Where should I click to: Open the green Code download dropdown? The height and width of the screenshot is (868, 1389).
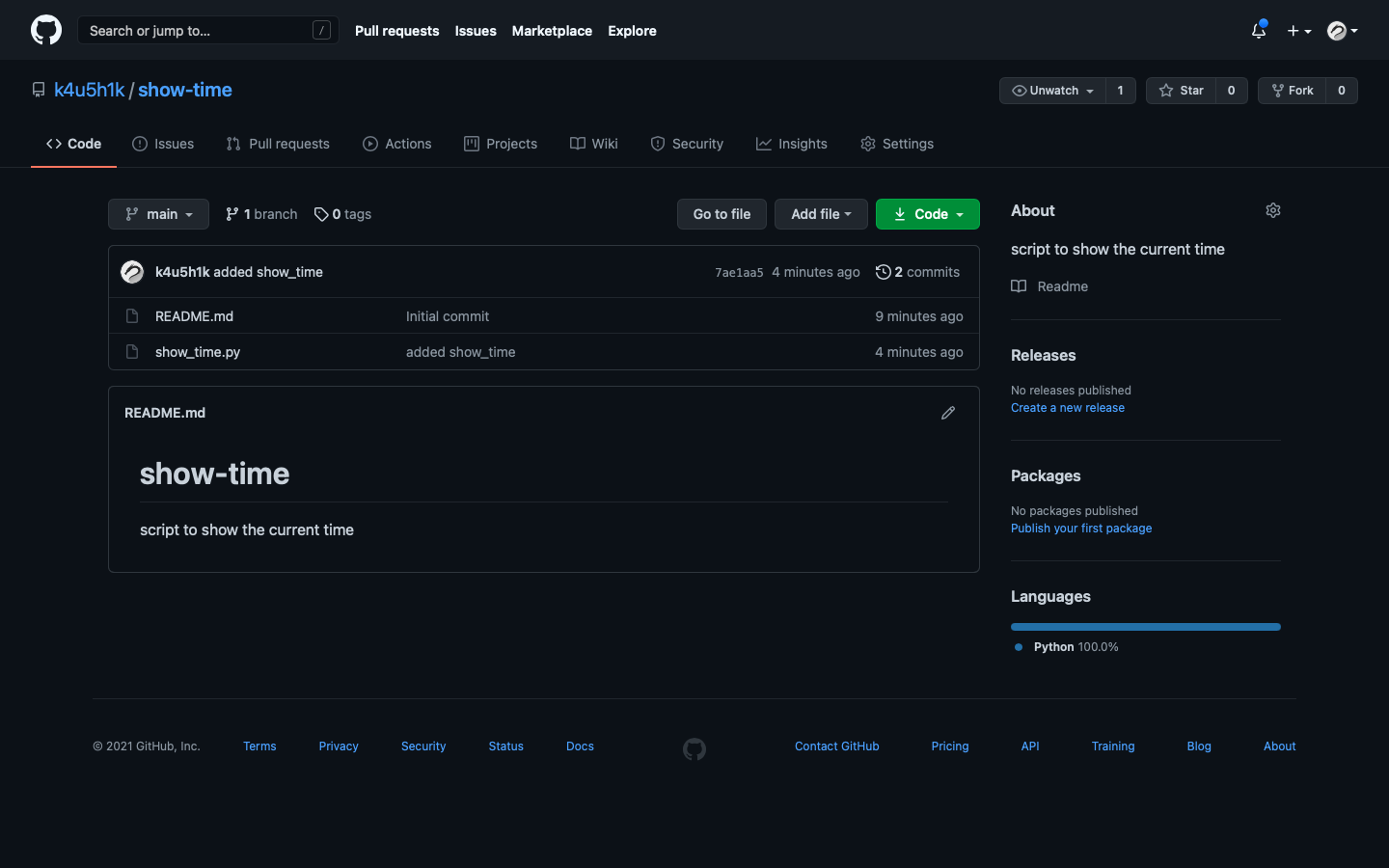coord(928,214)
